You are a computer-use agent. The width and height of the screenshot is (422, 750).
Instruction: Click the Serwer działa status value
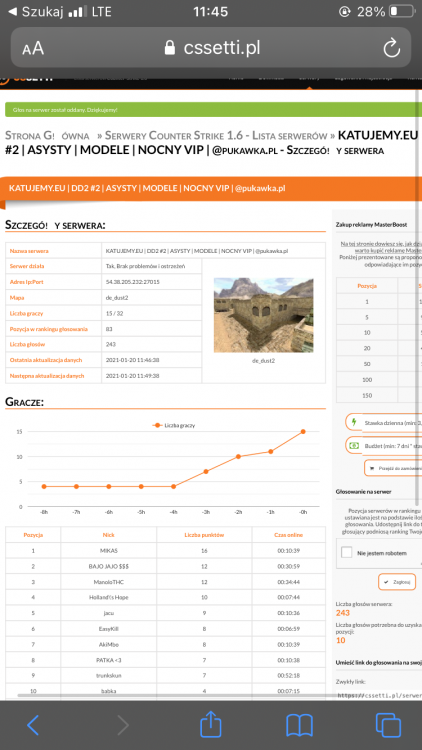click(x=145, y=266)
